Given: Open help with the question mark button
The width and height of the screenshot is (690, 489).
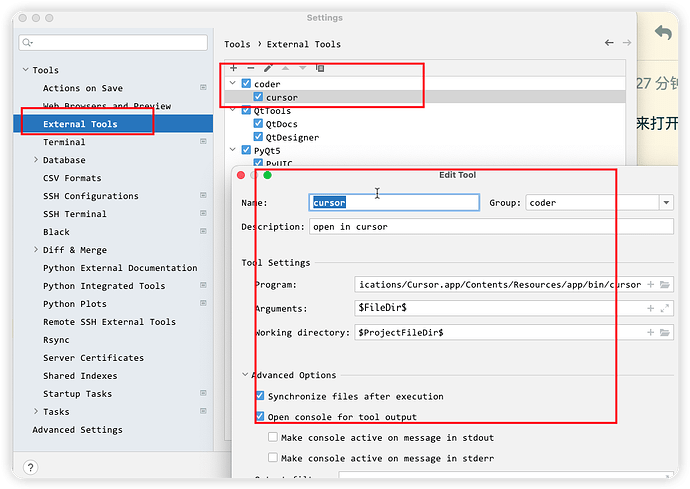Looking at the screenshot, I should (x=30, y=467).
